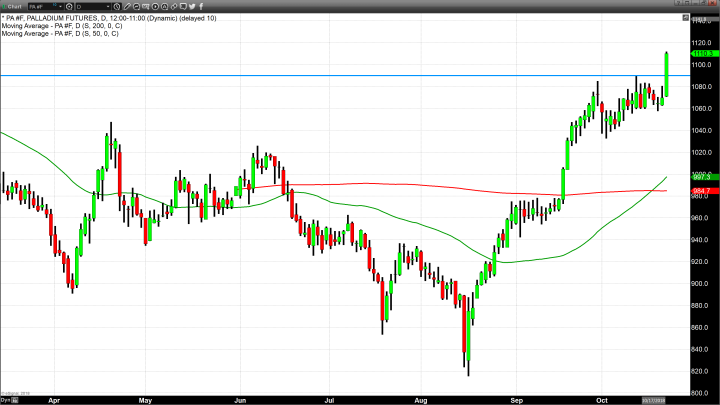Click the 1060.0 price axis label
The height and width of the screenshot is (405, 720).
point(702,109)
